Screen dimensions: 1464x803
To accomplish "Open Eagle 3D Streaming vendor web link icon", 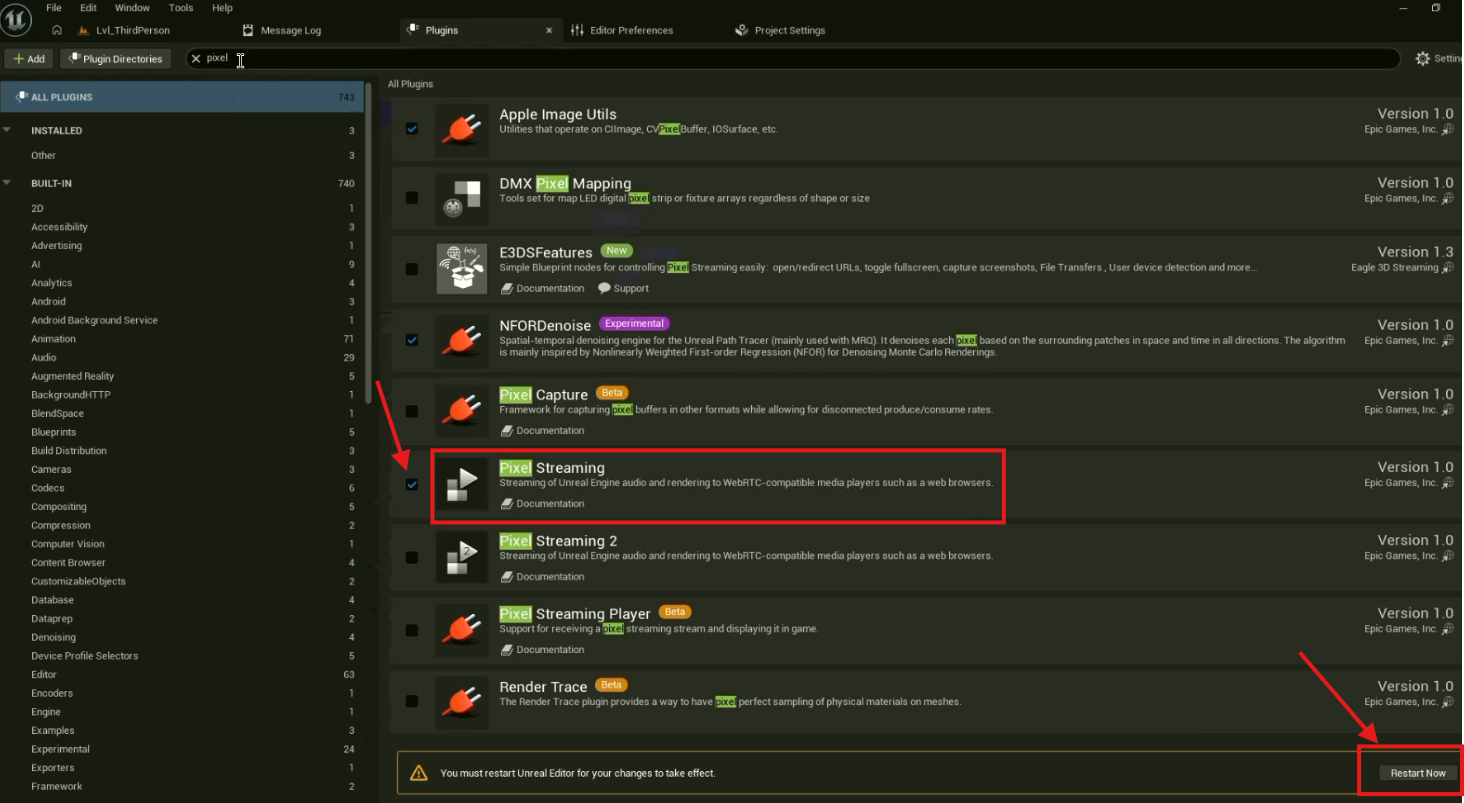I will click(1447, 267).
